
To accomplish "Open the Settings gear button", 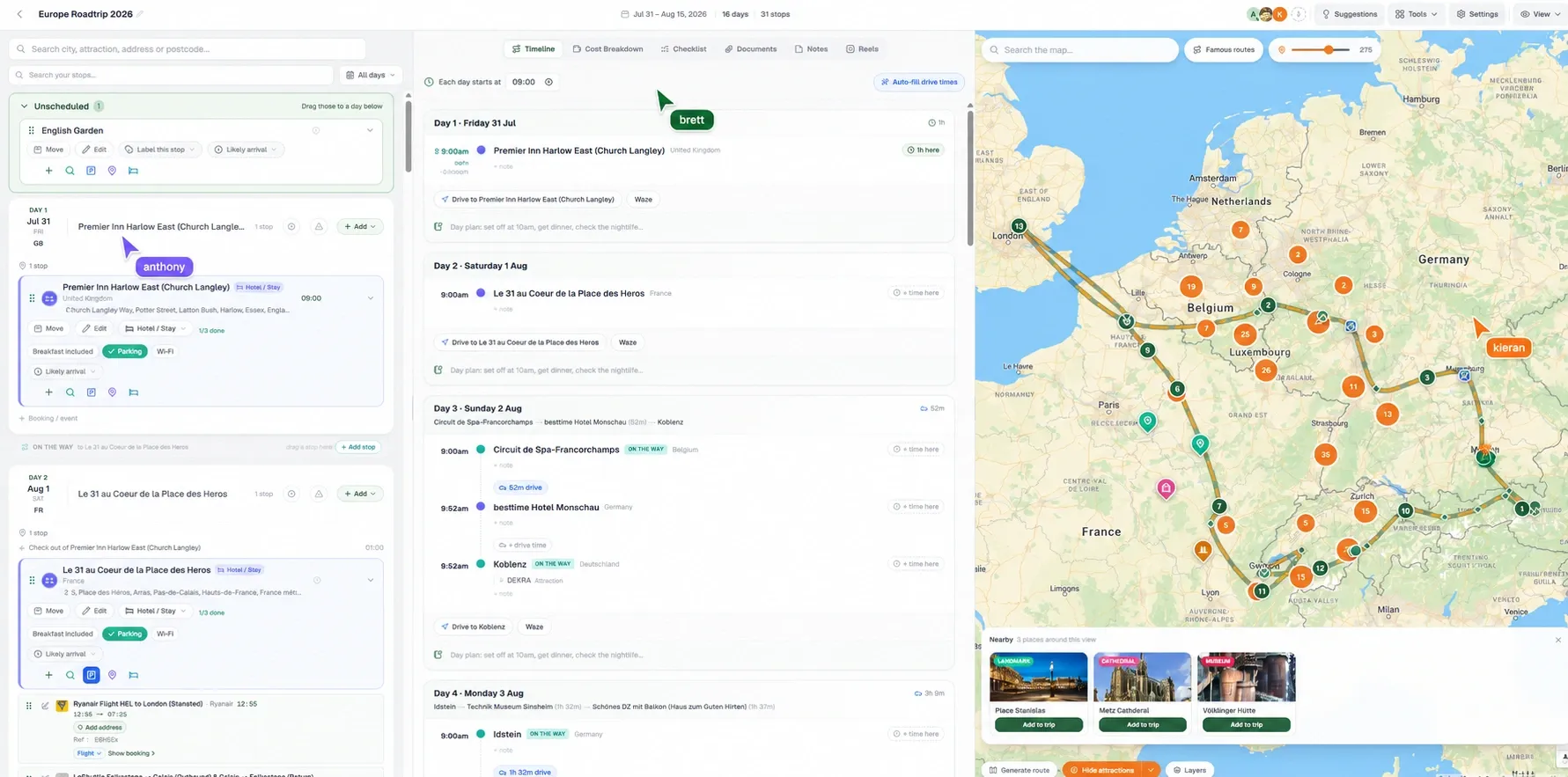I will pos(1476,14).
